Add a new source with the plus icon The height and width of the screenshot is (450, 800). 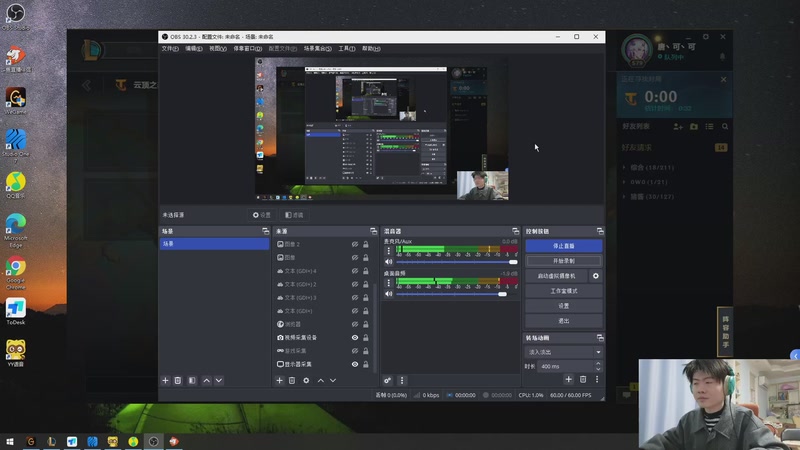tap(279, 381)
